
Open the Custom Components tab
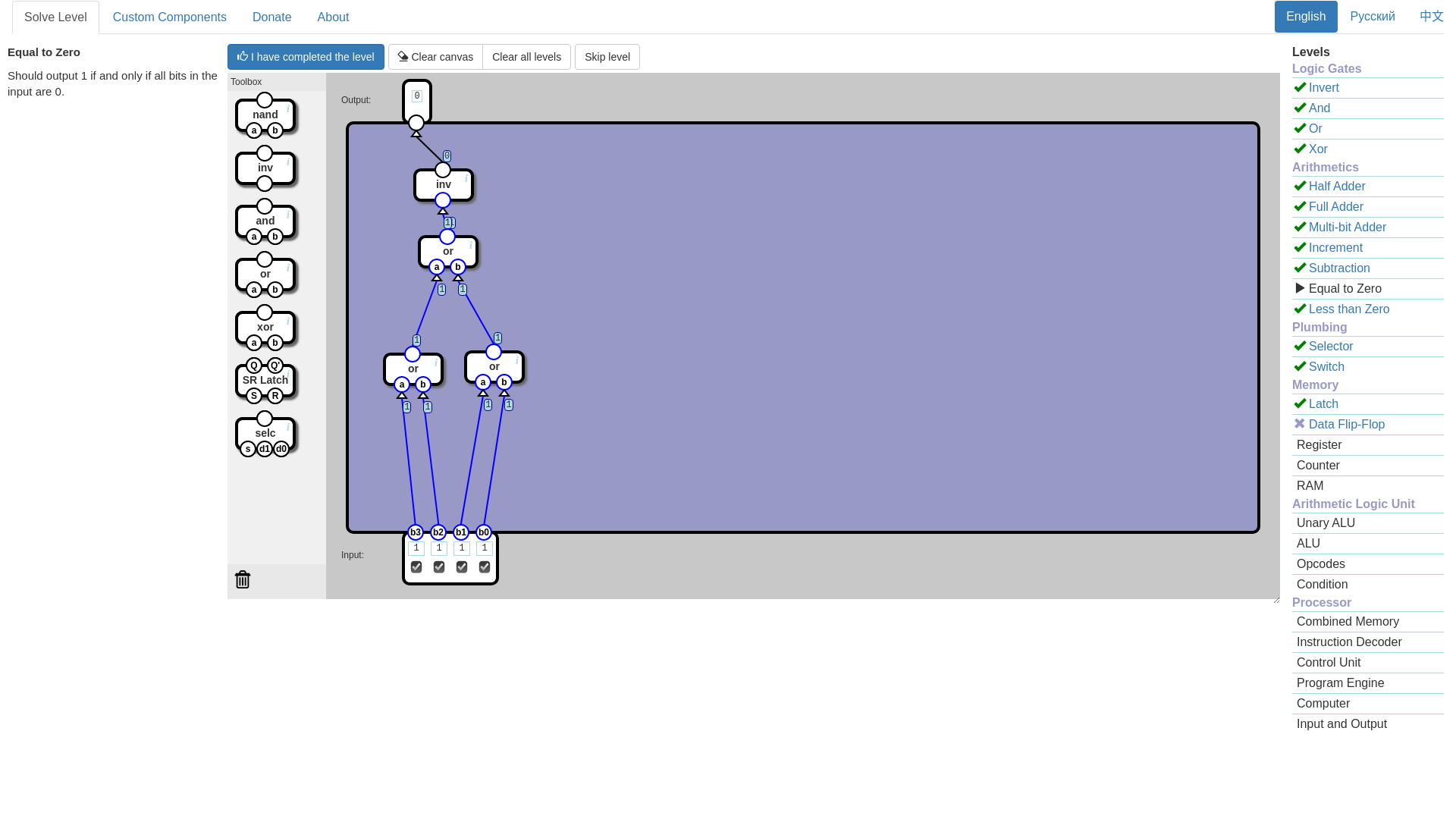click(170, 17)
